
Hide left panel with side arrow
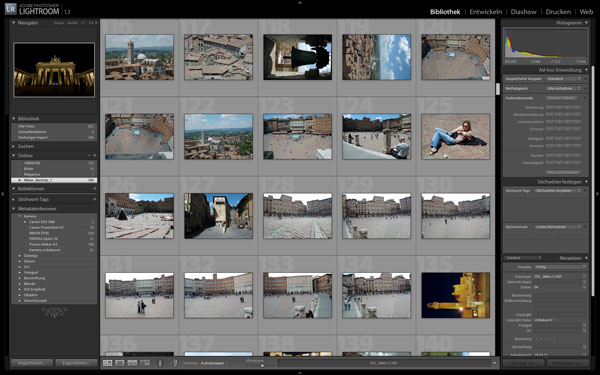pyautogui.click(x=2, y=194)
